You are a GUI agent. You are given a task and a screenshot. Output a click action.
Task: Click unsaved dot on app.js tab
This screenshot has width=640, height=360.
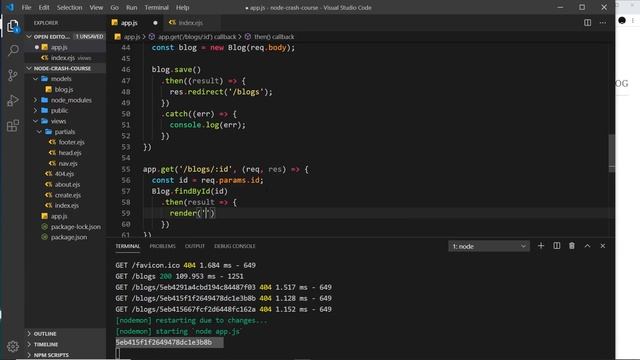155,23
